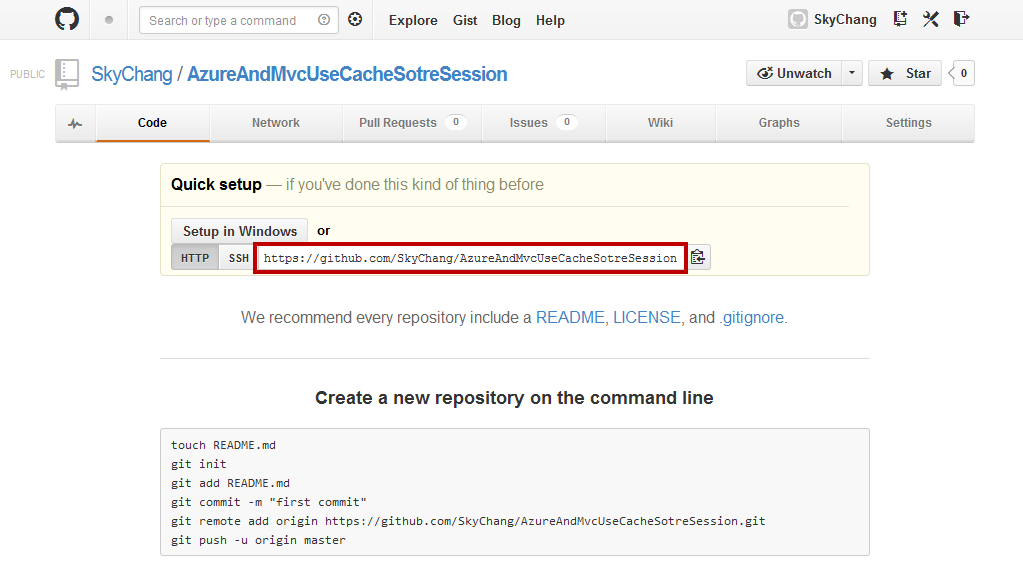Click the git commit "first commit" line
This screenshot has height=573, width=1023.
pos(269,502)
